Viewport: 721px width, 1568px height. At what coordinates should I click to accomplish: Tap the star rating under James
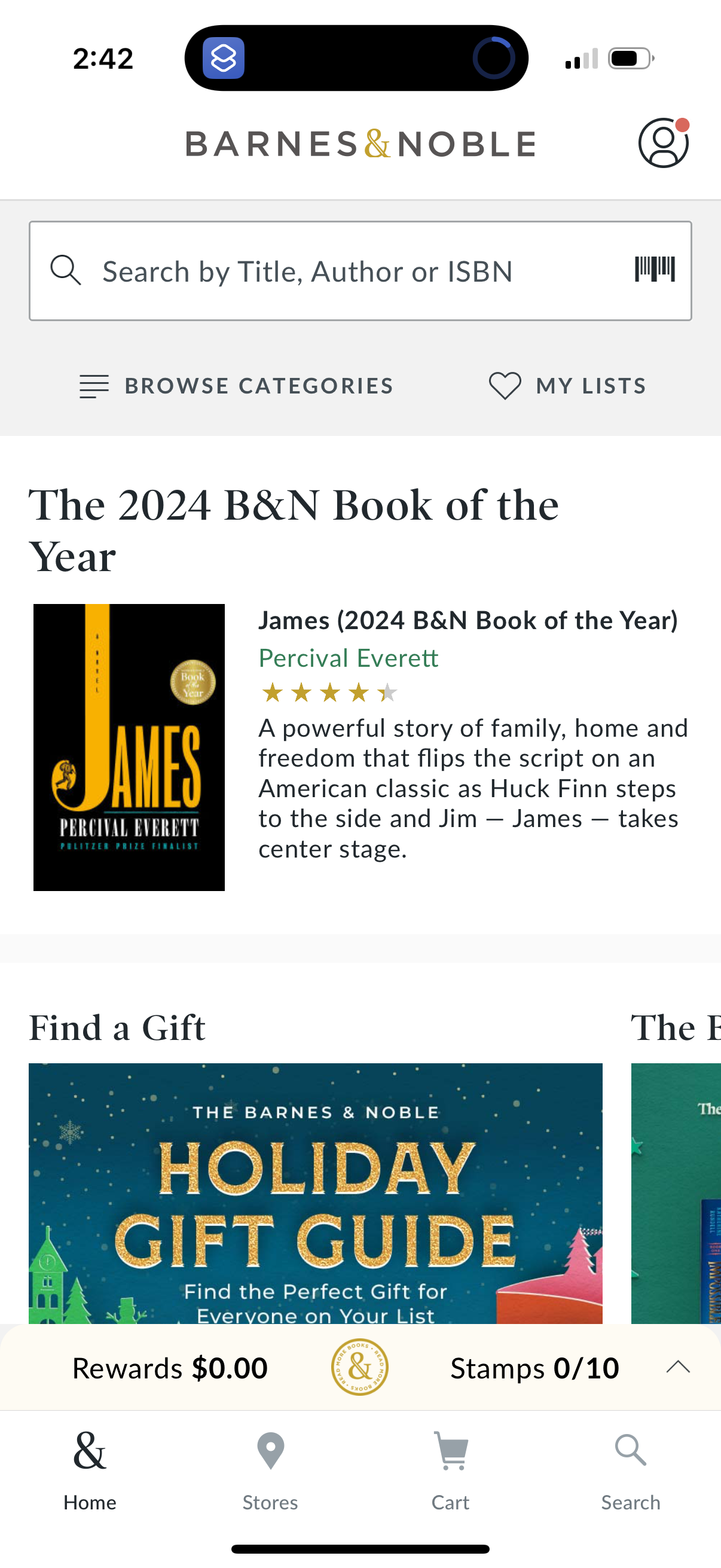coord(329,692)
